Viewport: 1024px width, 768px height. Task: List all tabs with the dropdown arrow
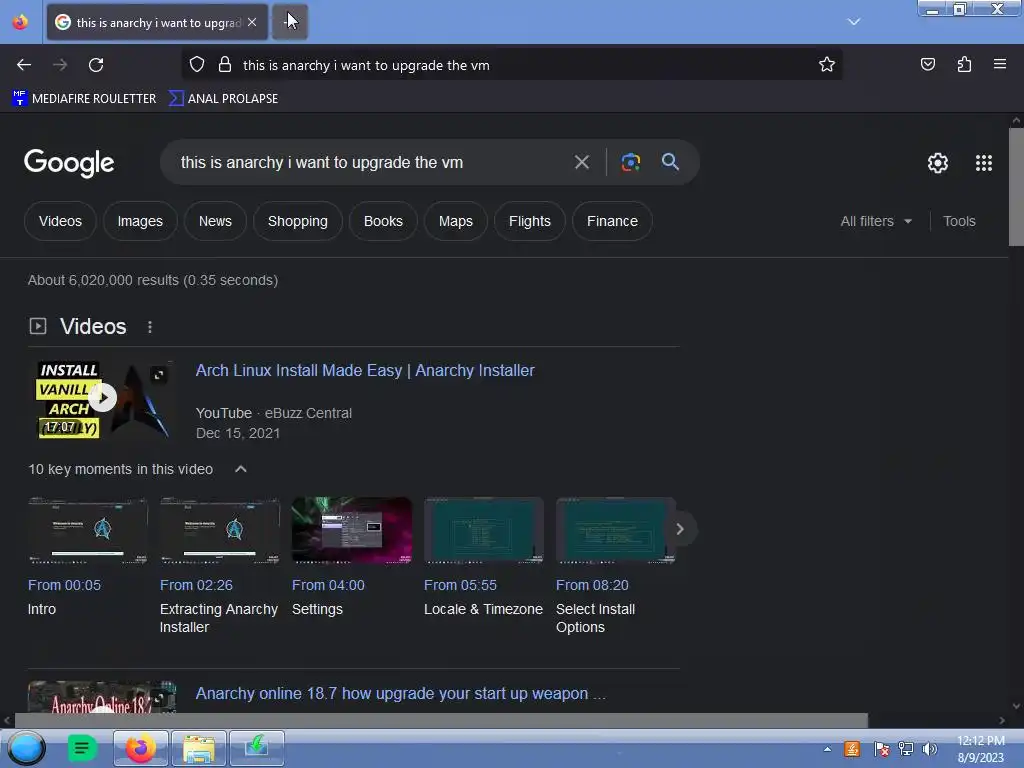pyautogui.click(x=854, y=22)
